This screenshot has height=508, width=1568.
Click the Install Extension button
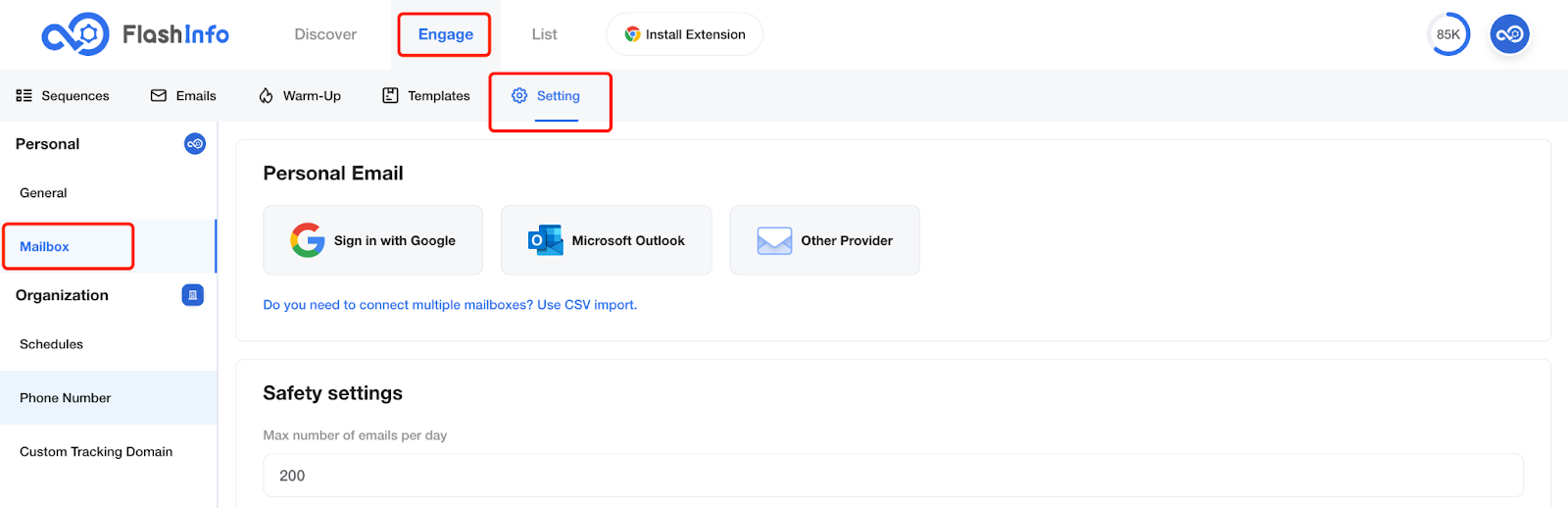[685, 34]
